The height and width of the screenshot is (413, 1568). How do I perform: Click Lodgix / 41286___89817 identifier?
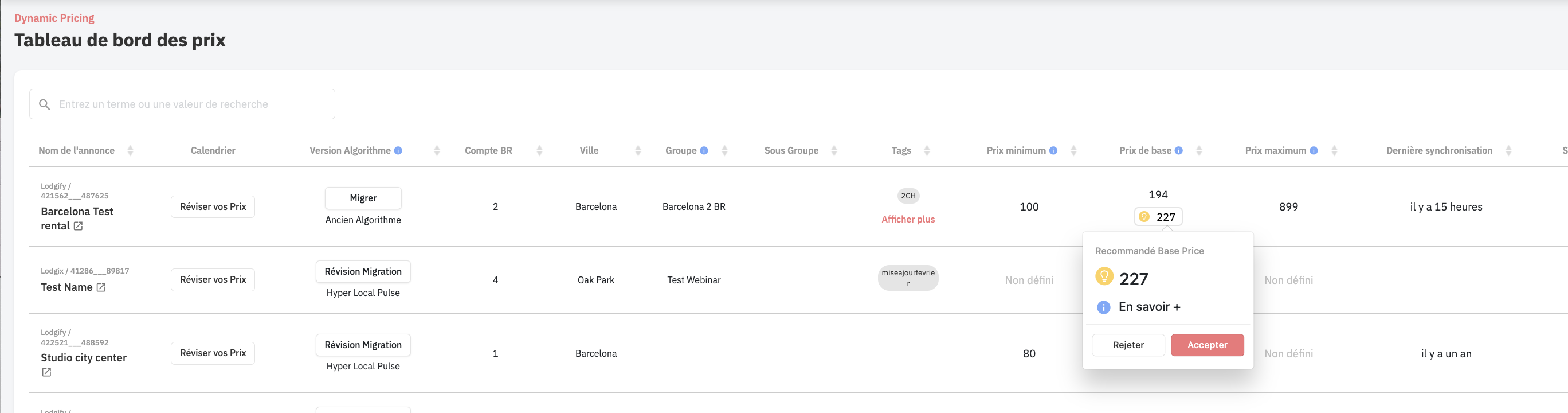85,271
